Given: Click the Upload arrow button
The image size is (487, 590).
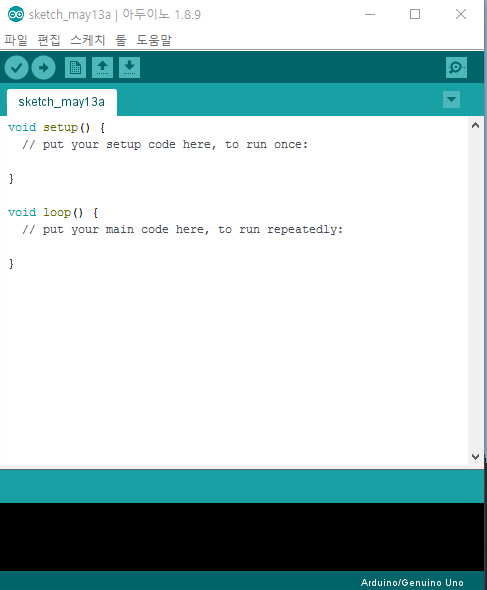Looking at the screenshot, I should click(44, 68).
